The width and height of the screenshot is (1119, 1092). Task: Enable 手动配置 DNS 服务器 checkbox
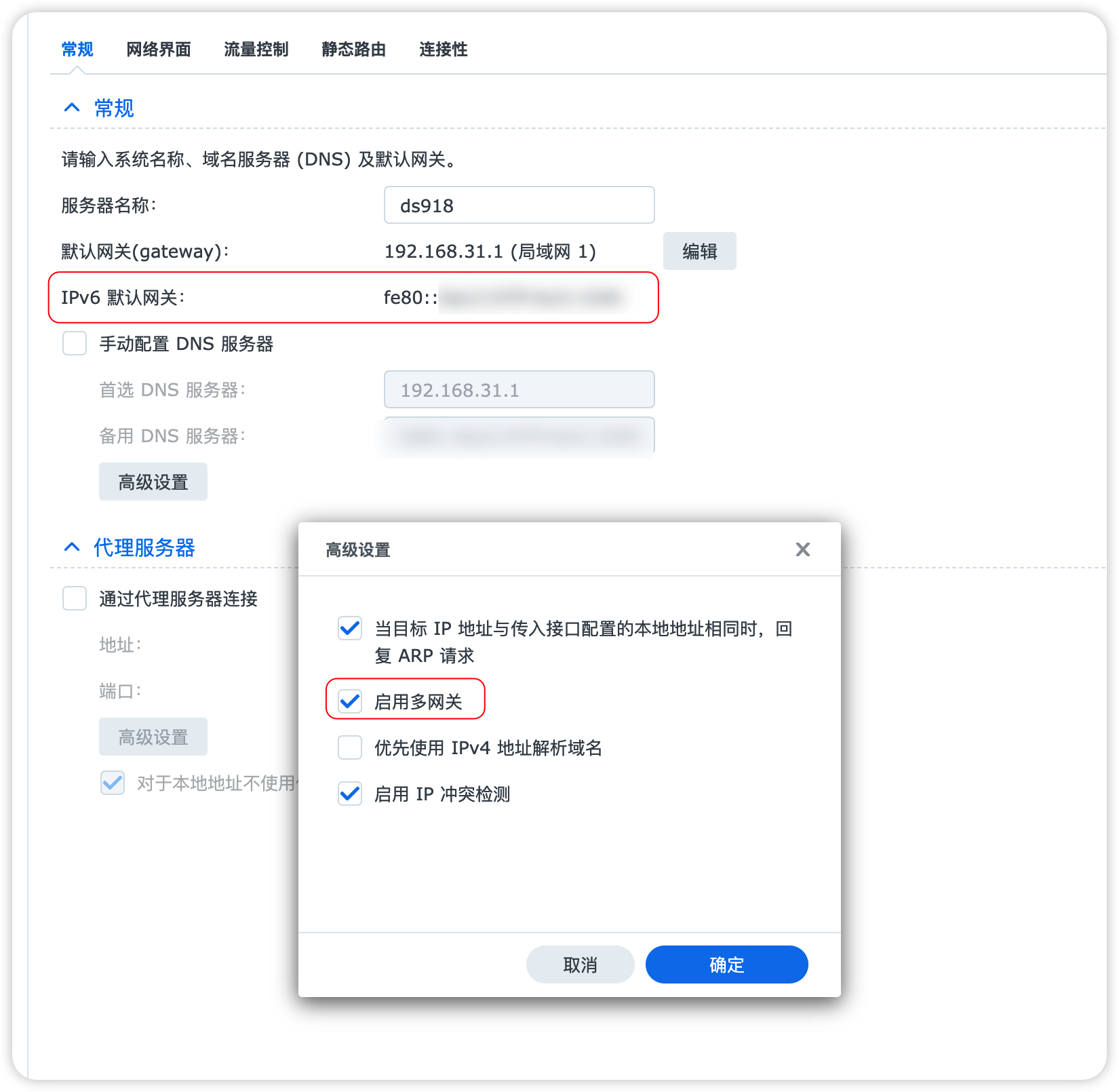[74, 344]
